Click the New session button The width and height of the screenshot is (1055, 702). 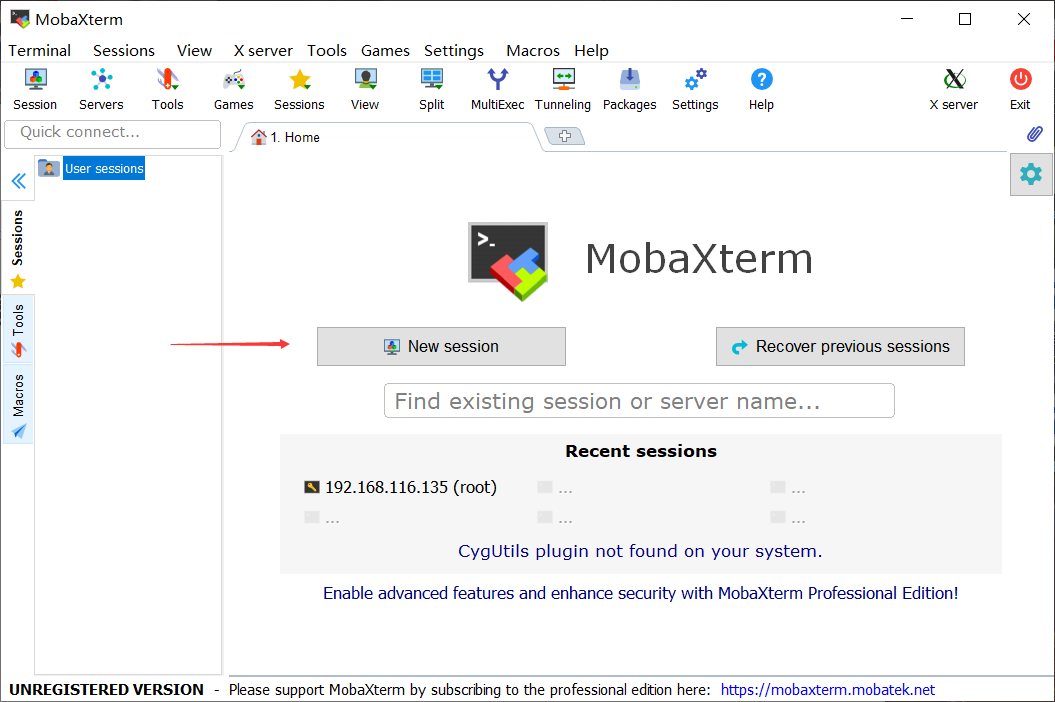click(x=441, y=347)
